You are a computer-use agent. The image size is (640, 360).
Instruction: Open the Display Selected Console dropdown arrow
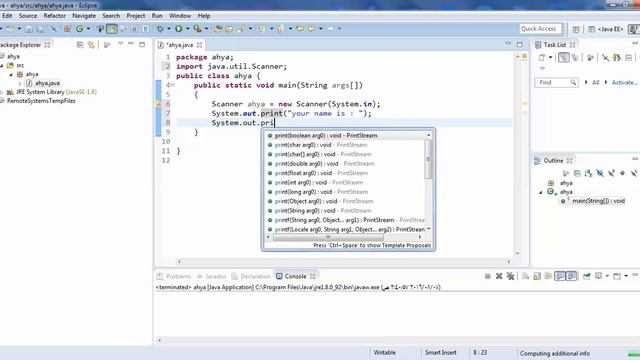pos(607,276)
